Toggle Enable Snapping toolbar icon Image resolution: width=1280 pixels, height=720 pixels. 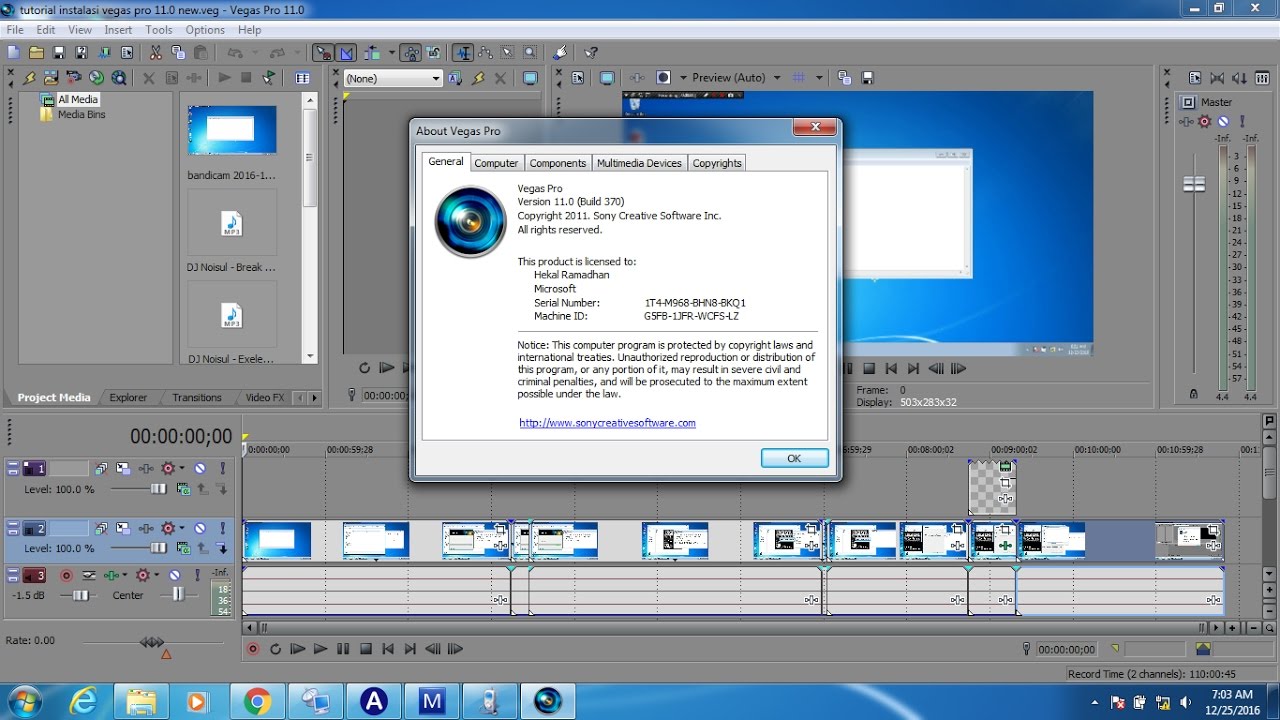(x=323, y=52)
